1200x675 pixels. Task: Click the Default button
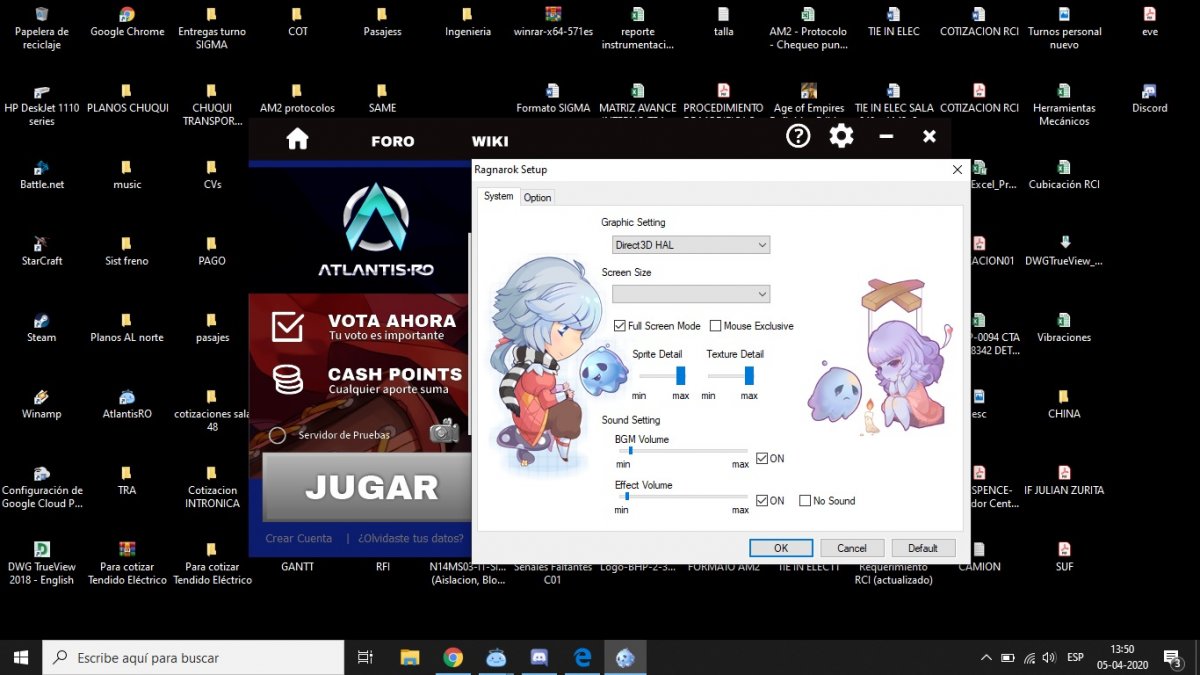tap(923, 548)
